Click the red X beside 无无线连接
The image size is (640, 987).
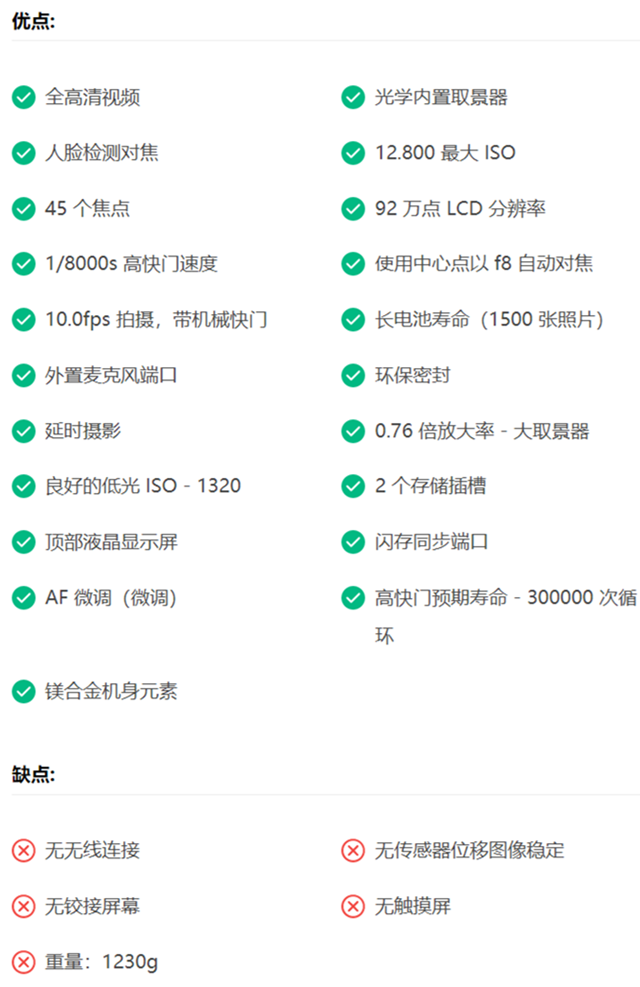click(23, 851)
